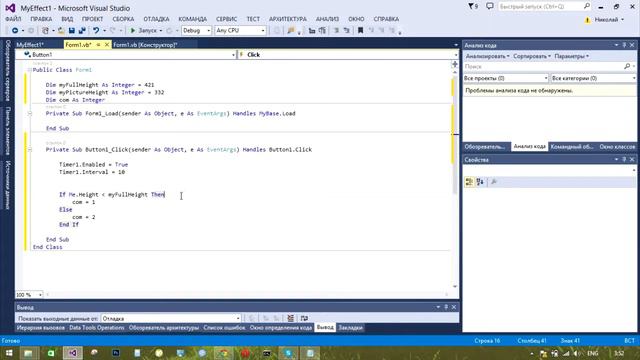Open the 100 % zoom level dropdown

click(29, 295)
